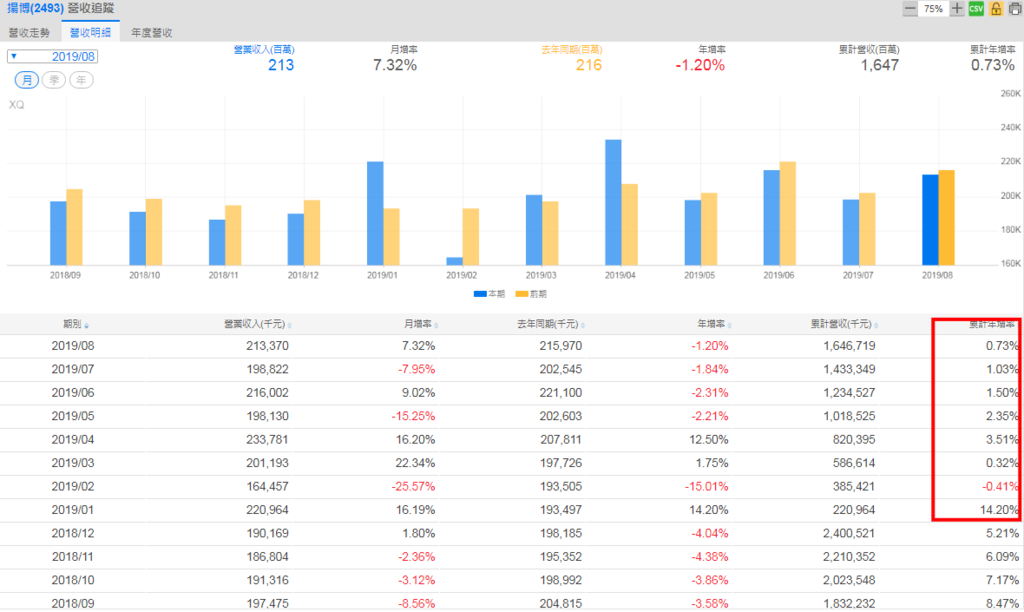The width and height of the screenshot is (1024, 612).
Task: Click cumulative growth cell -0.41%
Action: (1000, 487)
